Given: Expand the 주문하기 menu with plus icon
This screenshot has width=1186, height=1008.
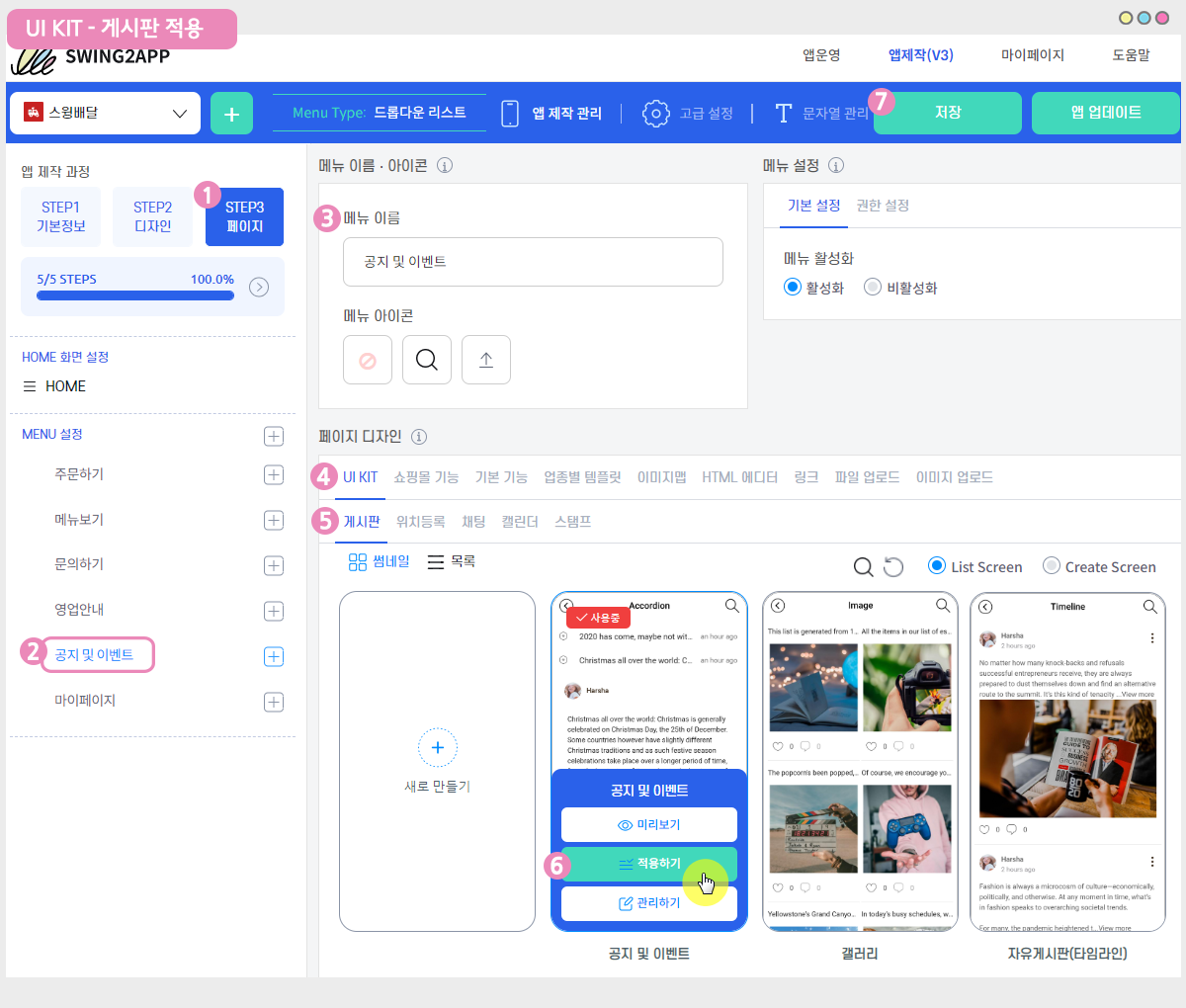Looking at the screenshot, I should point(274,475).
